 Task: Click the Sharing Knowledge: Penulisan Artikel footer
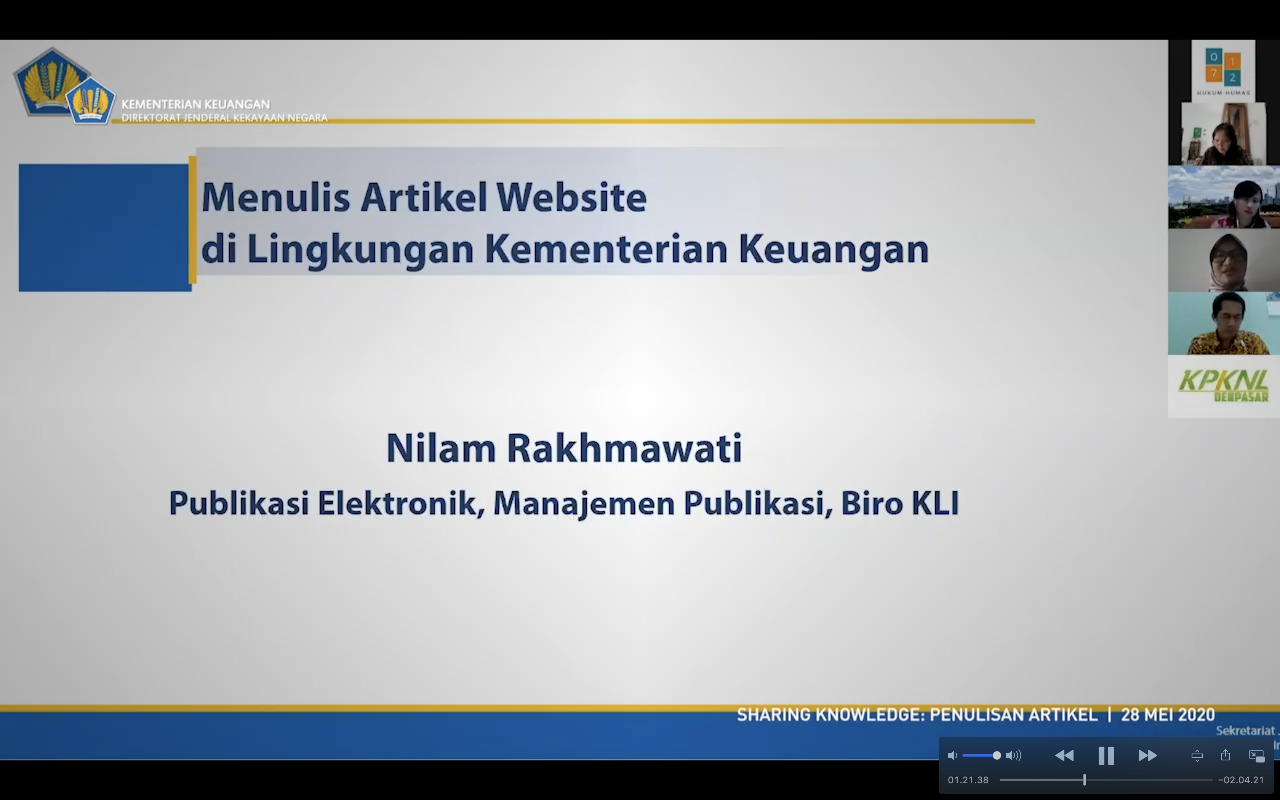(917, 715)
